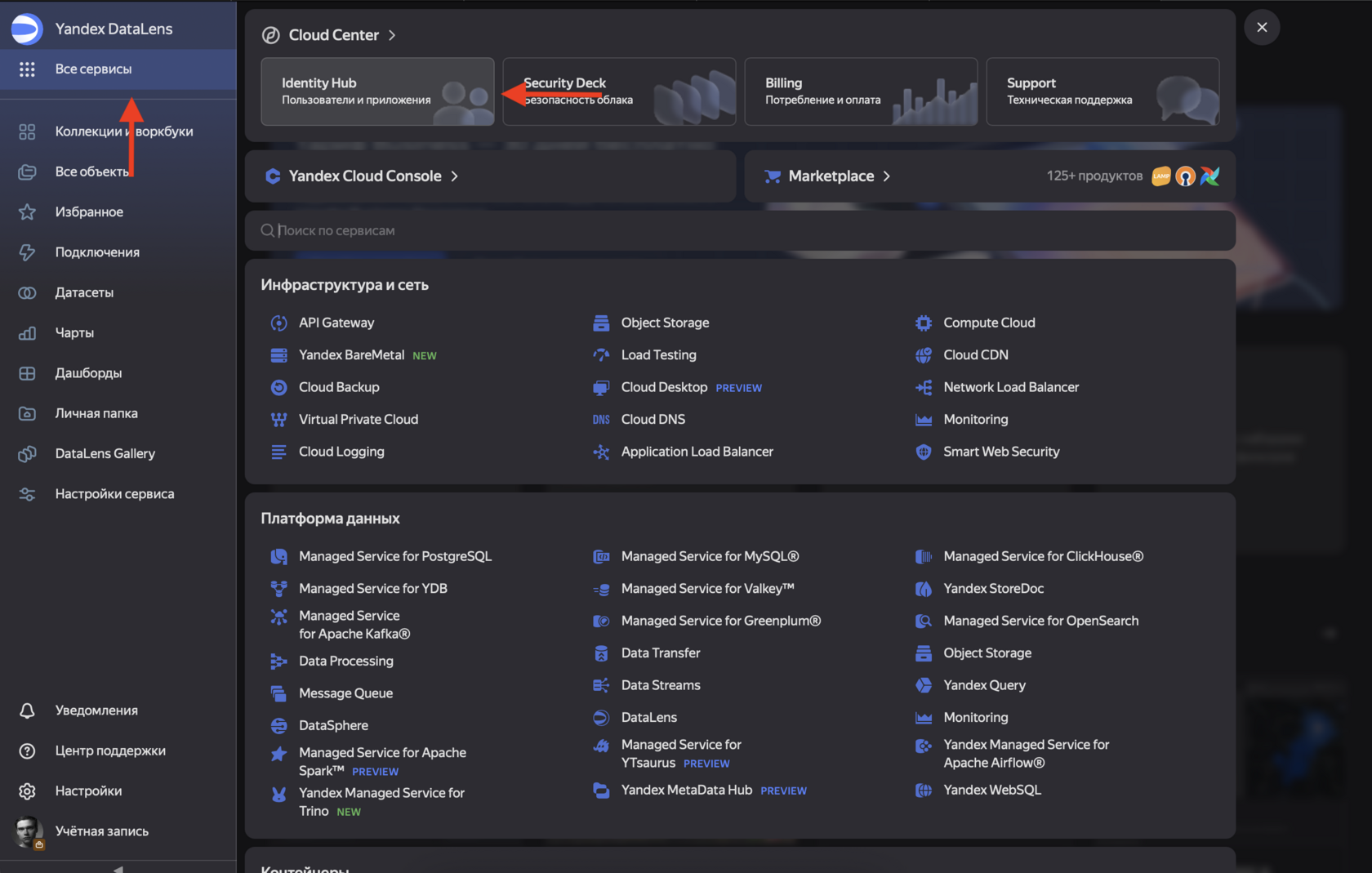Click the Настройки gear icon
The width and height of the screenshot is (1372, 873).
tap(27, 791)
